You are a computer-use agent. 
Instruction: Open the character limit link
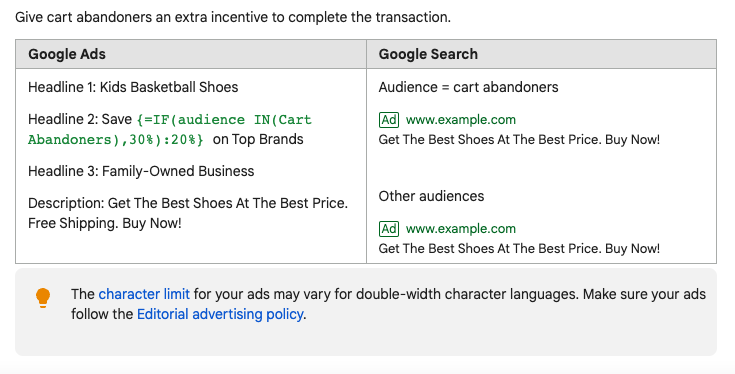pos(144,294)
